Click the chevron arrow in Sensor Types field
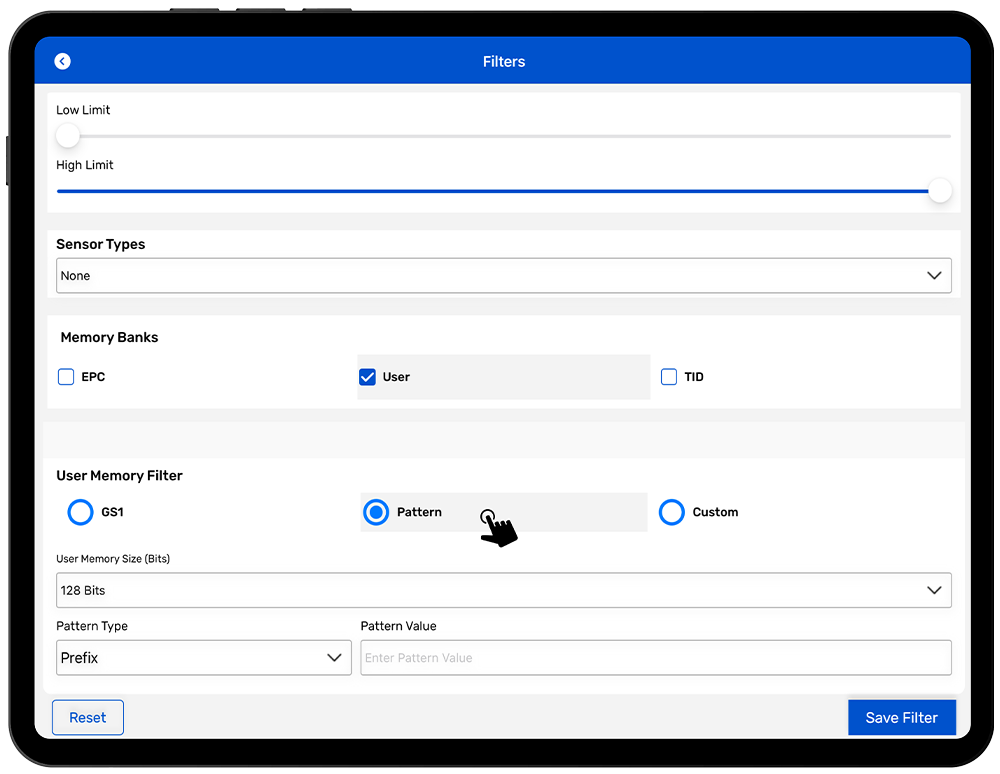 point(934,276)
